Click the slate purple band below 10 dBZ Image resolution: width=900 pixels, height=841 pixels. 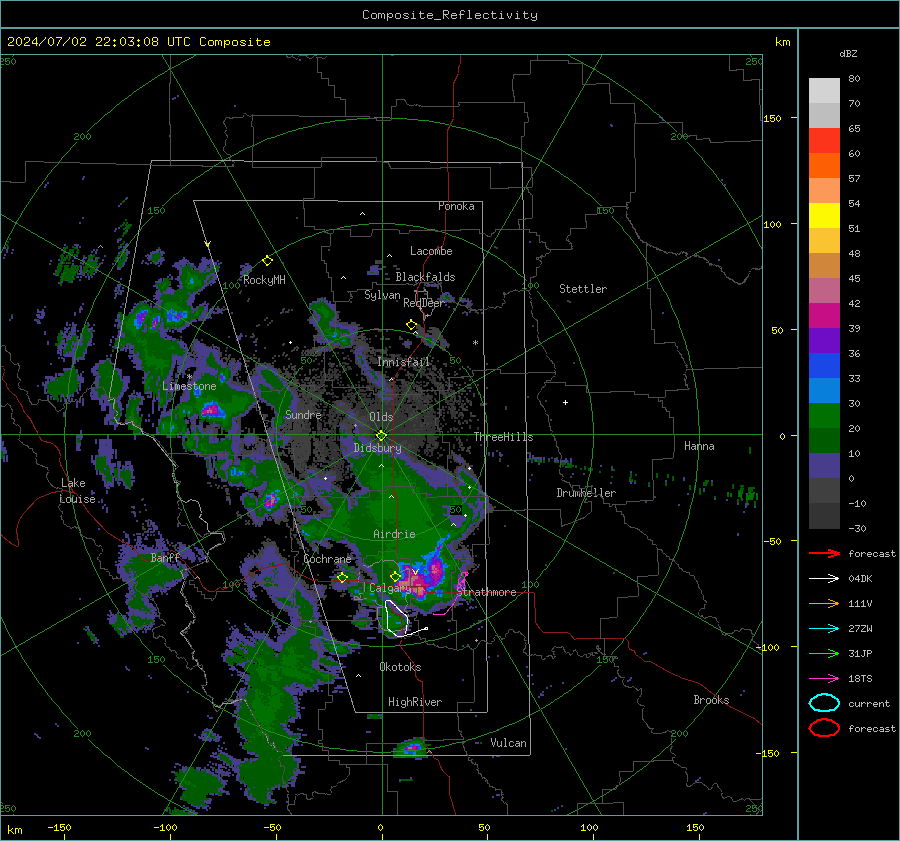click(x=824, y=465)
